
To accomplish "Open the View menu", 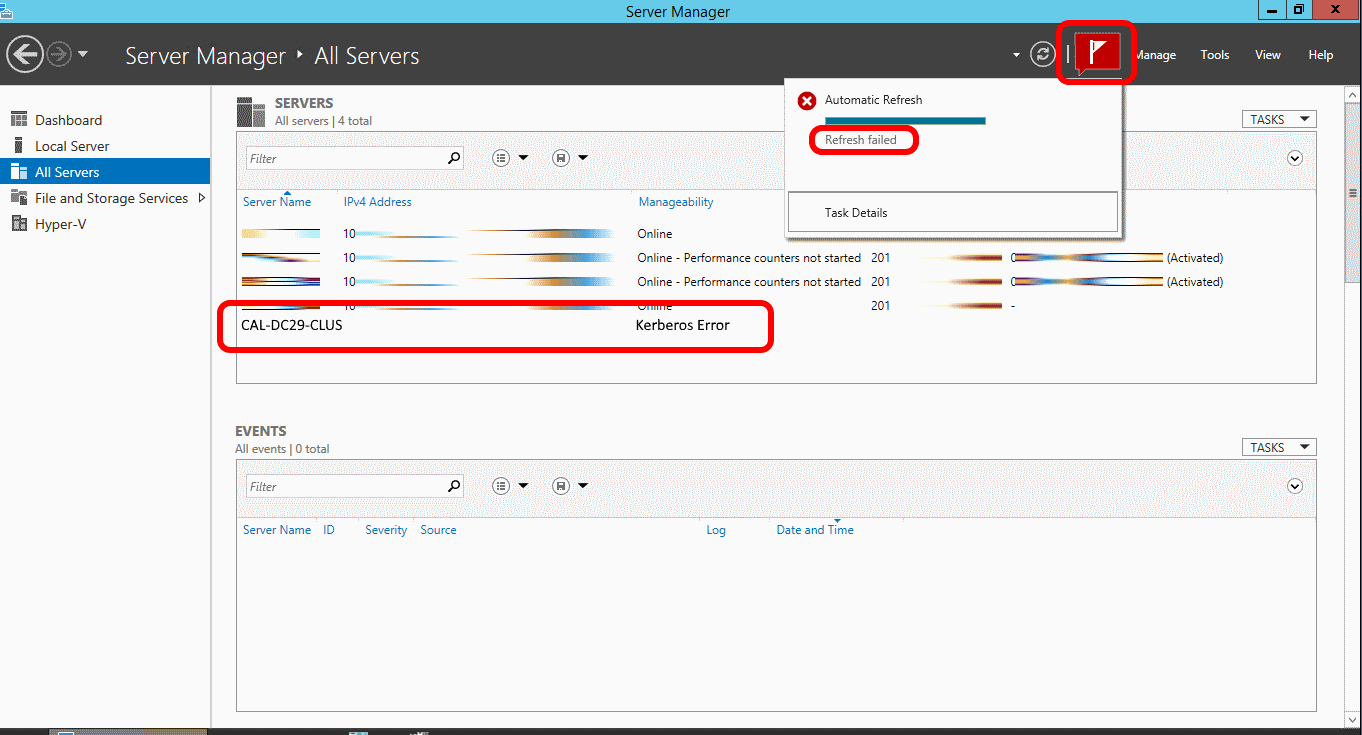I will 1267,55.
